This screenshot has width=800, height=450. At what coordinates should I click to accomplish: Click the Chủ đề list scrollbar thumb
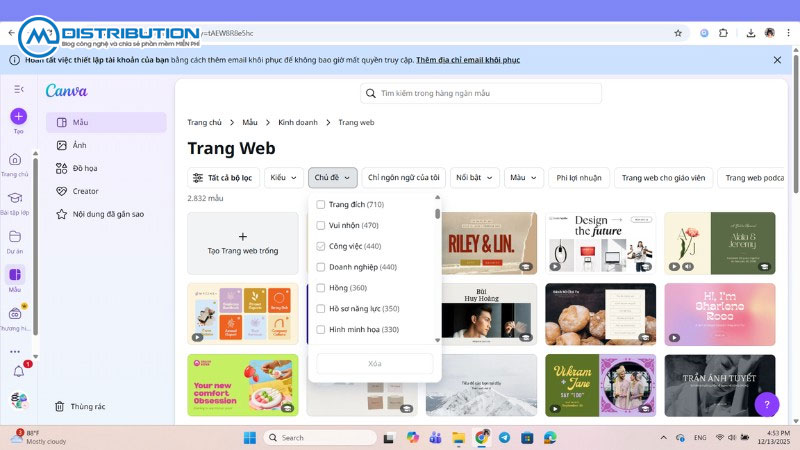[x=437, y=213]
